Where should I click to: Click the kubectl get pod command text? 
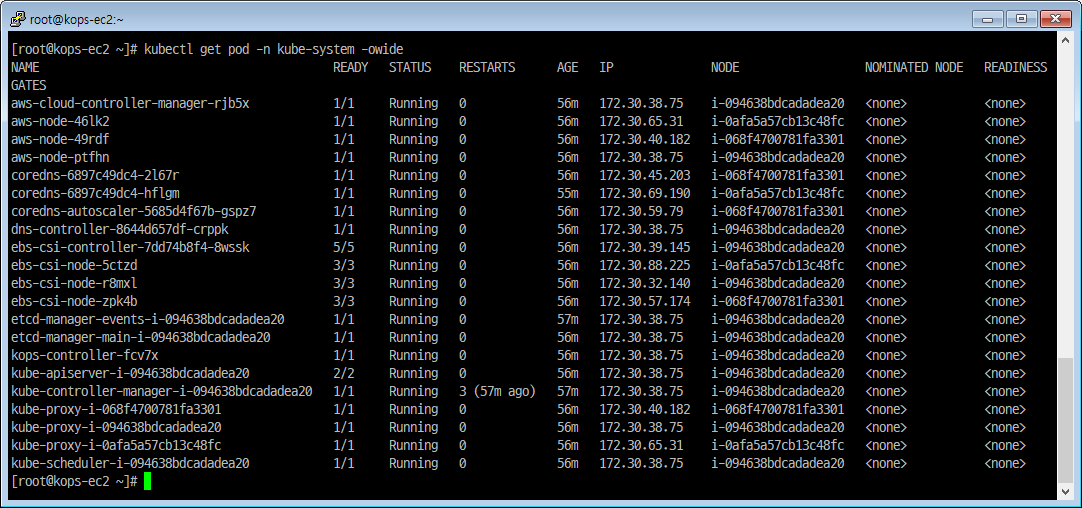[273, 50]
